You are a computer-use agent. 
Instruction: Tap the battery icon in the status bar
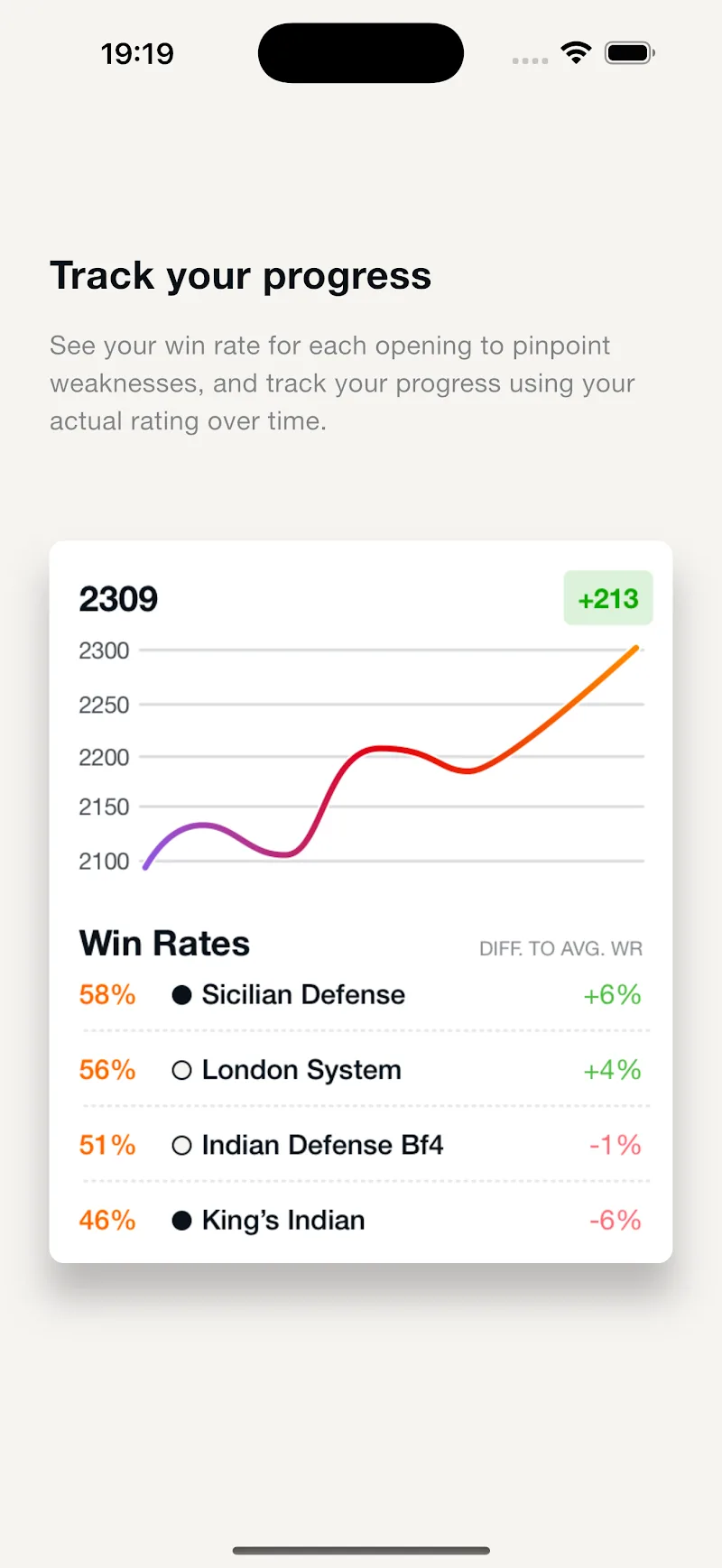(629, 52)
